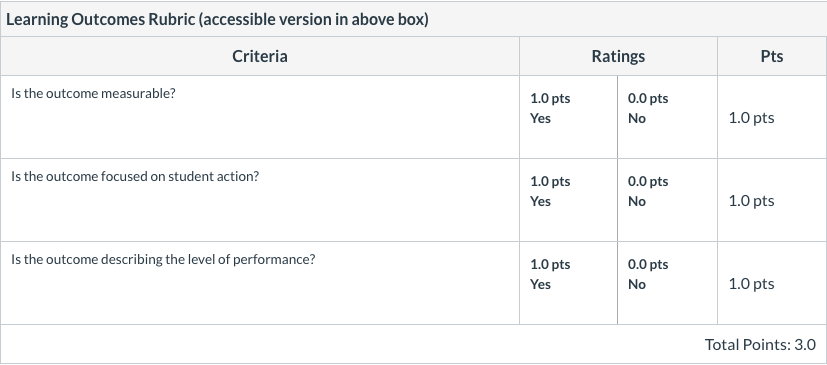
Task: Click the Learning Outcomes Rubric title
Action: pos(217,20)
